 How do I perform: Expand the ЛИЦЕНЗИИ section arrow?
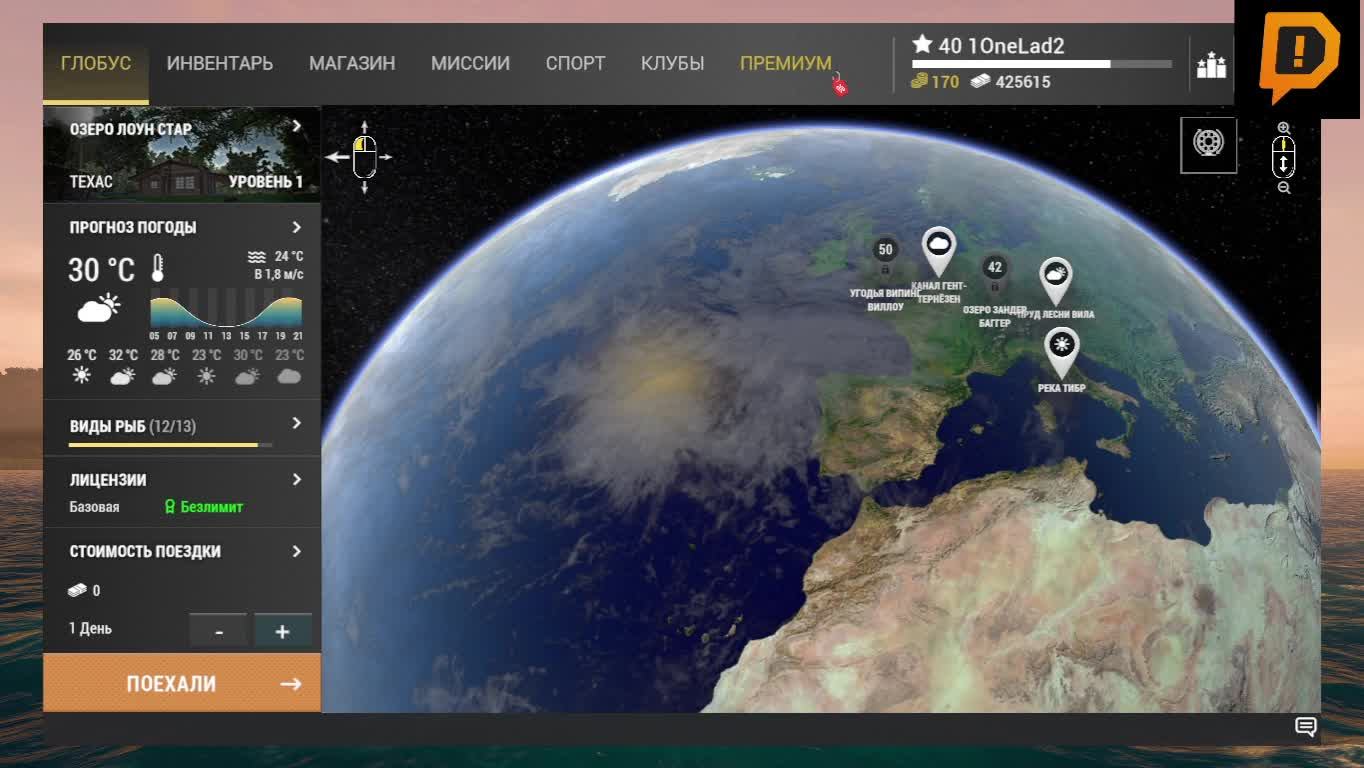coord(297,479)
